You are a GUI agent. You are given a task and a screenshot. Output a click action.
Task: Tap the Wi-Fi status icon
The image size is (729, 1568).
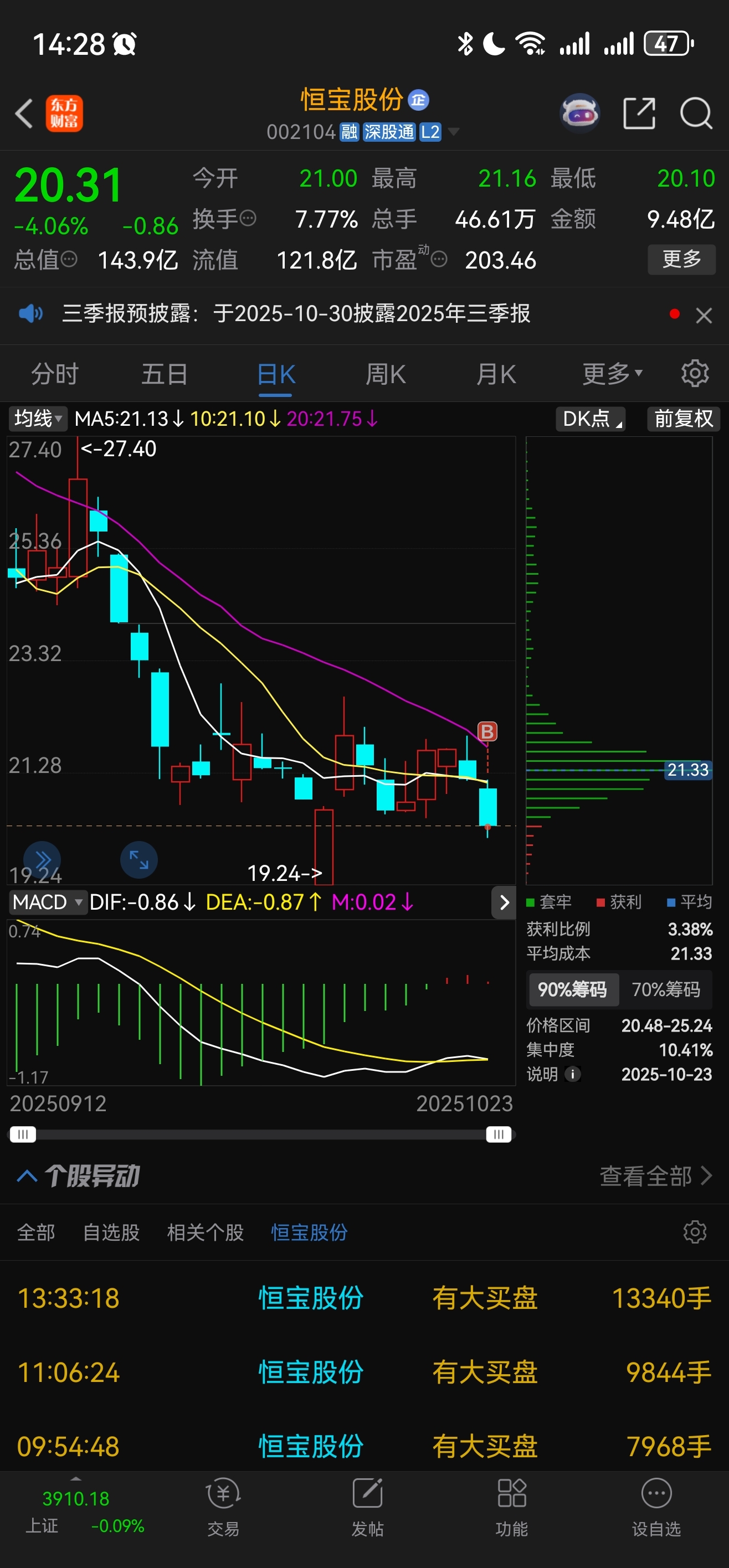[530, 44]
